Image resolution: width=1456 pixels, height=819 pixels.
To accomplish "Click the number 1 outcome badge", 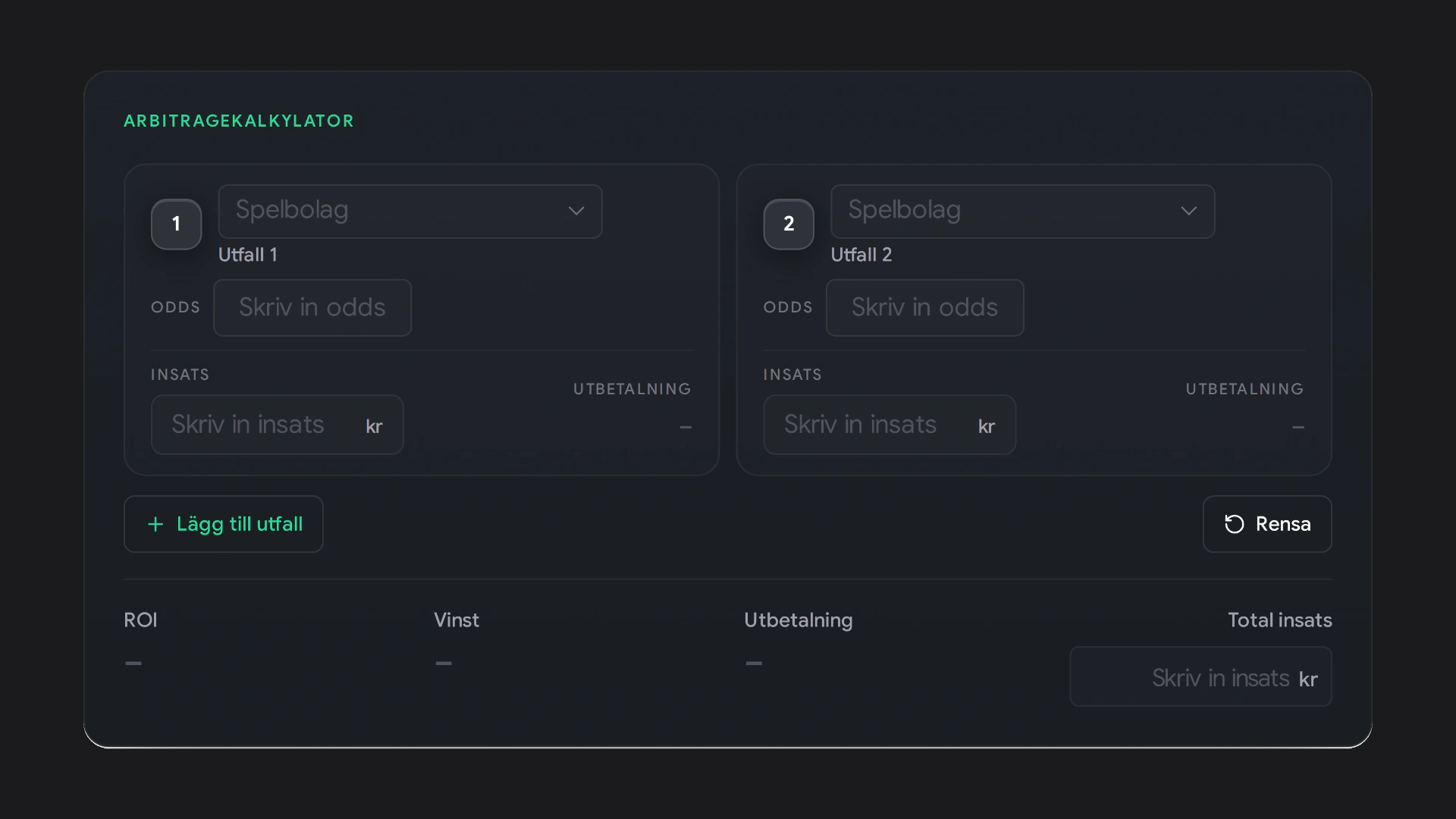I will [x=176, y=224].
